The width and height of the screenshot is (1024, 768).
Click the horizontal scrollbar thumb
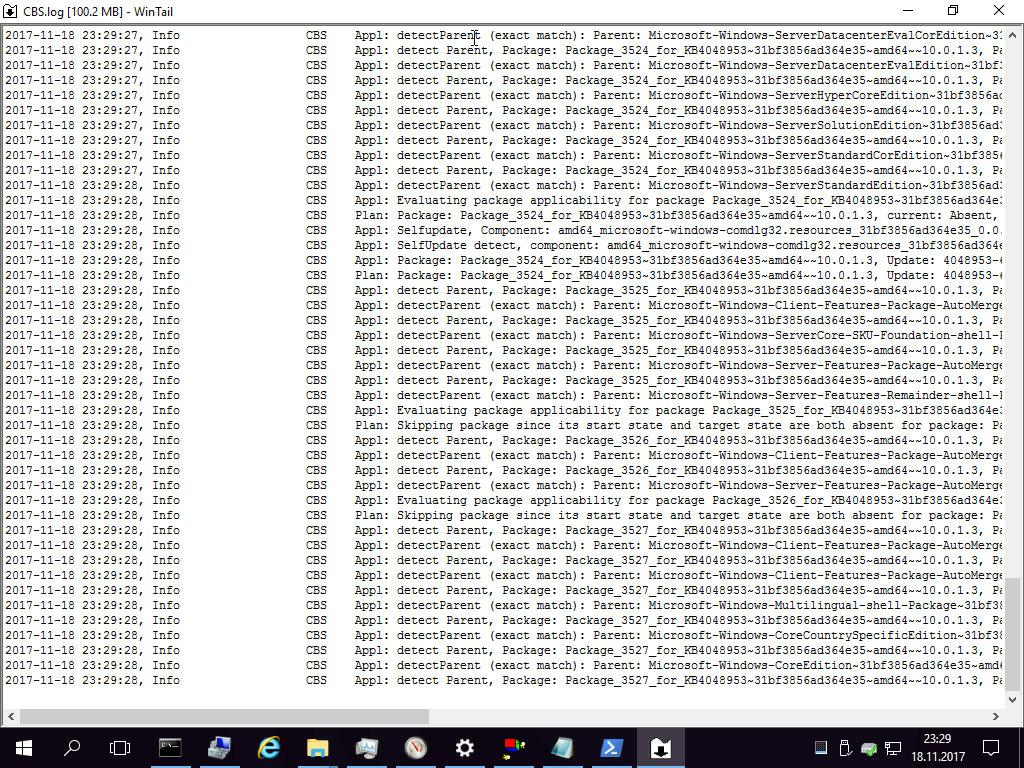point(224,716)
